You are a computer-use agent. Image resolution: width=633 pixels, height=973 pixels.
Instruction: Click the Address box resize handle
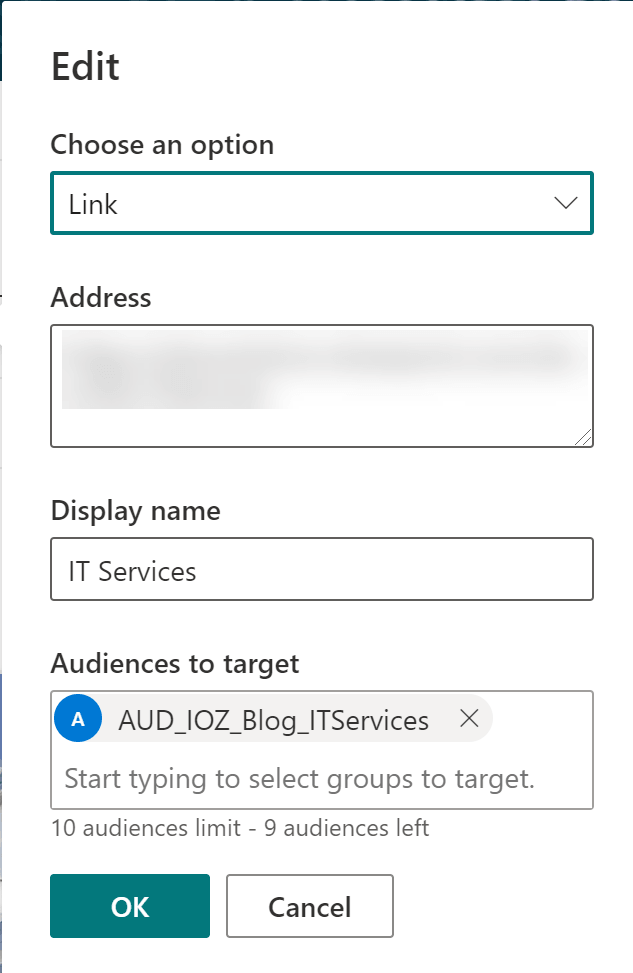(584, 437)
